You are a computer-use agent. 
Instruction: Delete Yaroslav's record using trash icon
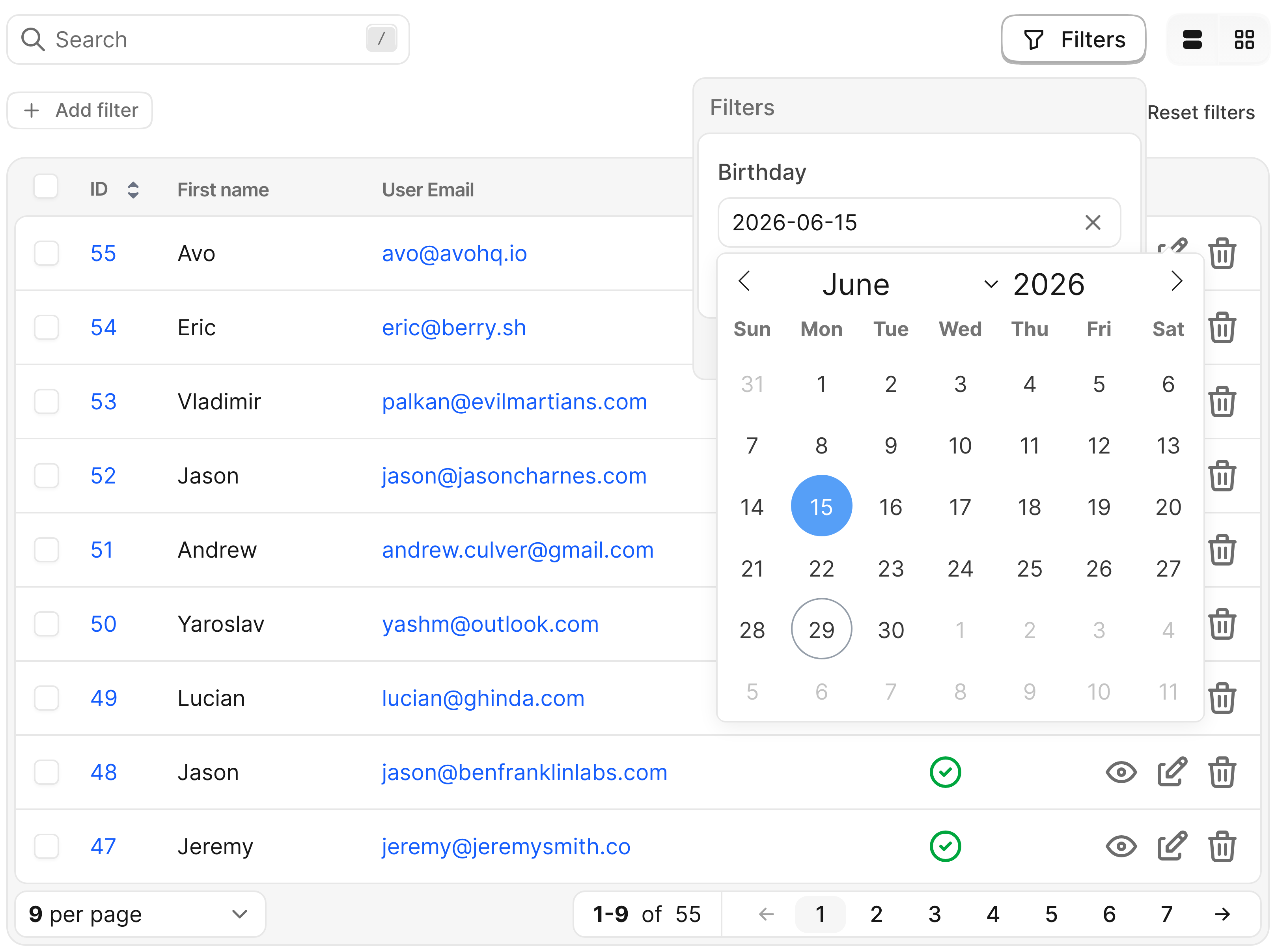[x=1222, y=624]
